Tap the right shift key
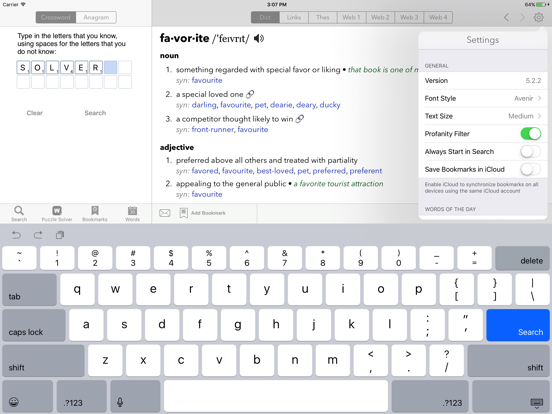 508,360
